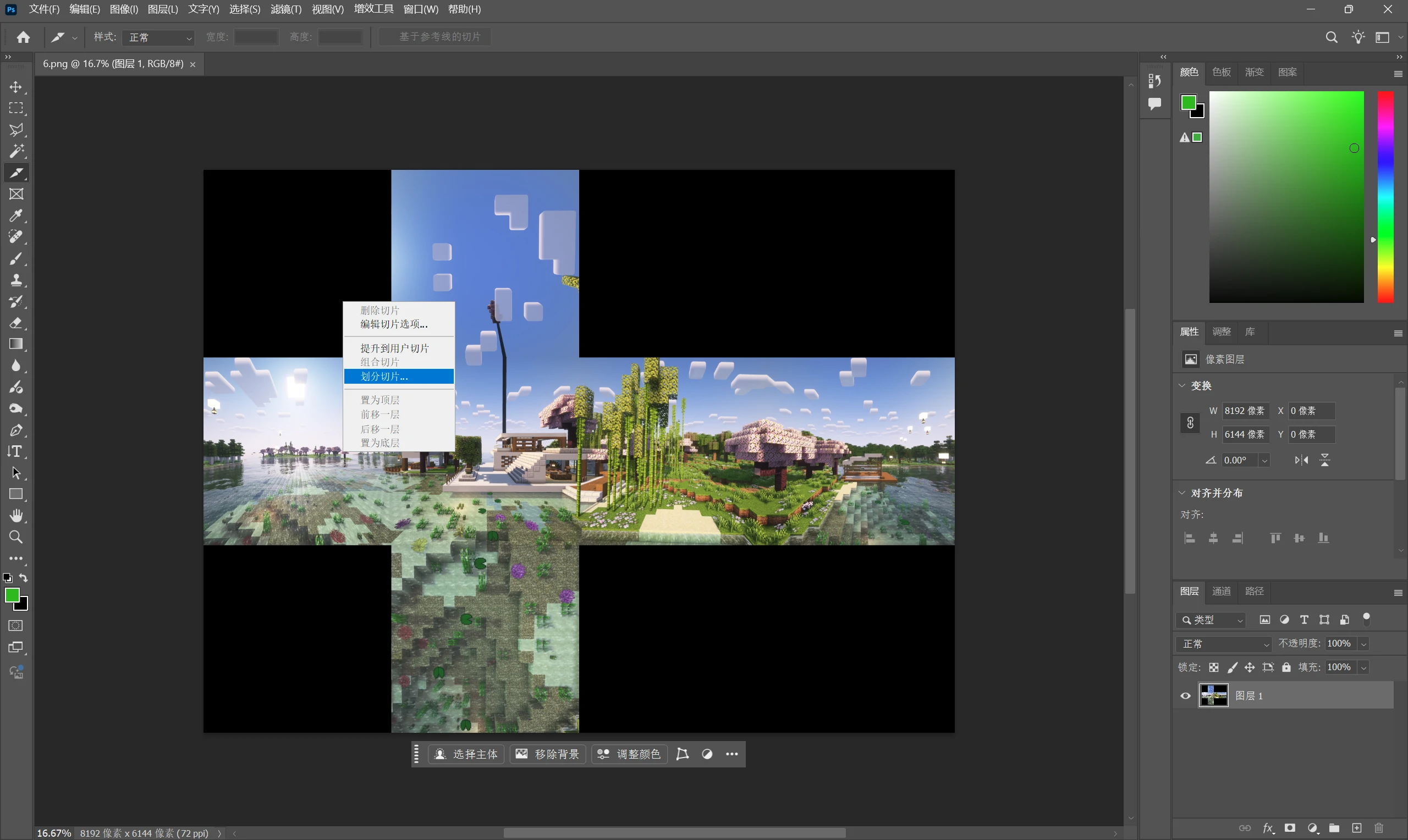Pick a color in the green color field
The height and width of the screenshot is (840, 1408).
[1286, 197]
